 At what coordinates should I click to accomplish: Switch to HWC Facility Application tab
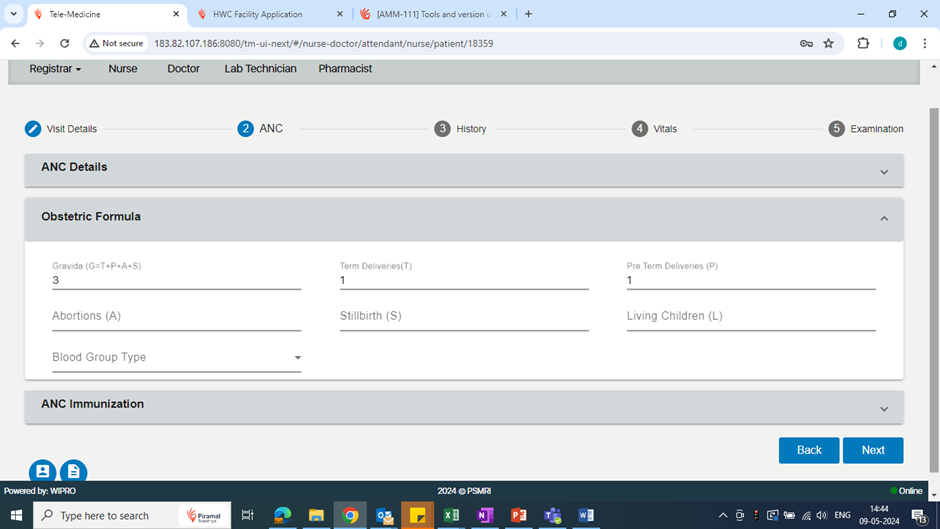tap(269, 14)
